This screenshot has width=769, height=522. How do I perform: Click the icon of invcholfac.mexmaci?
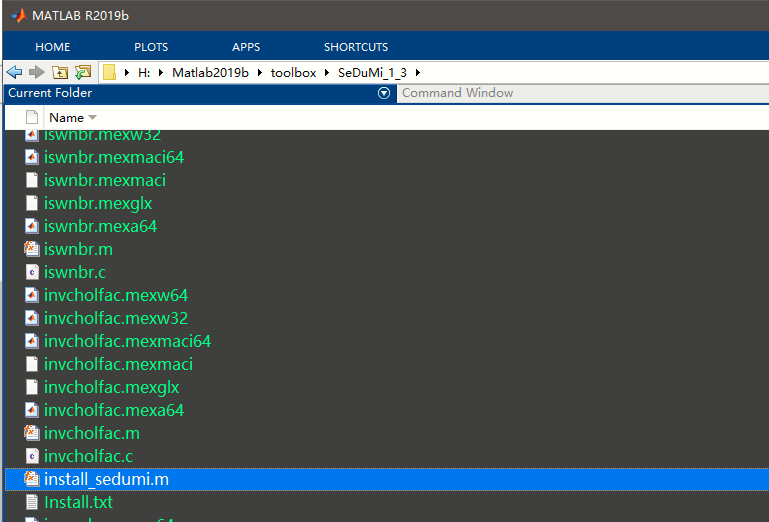click(32, 364)
